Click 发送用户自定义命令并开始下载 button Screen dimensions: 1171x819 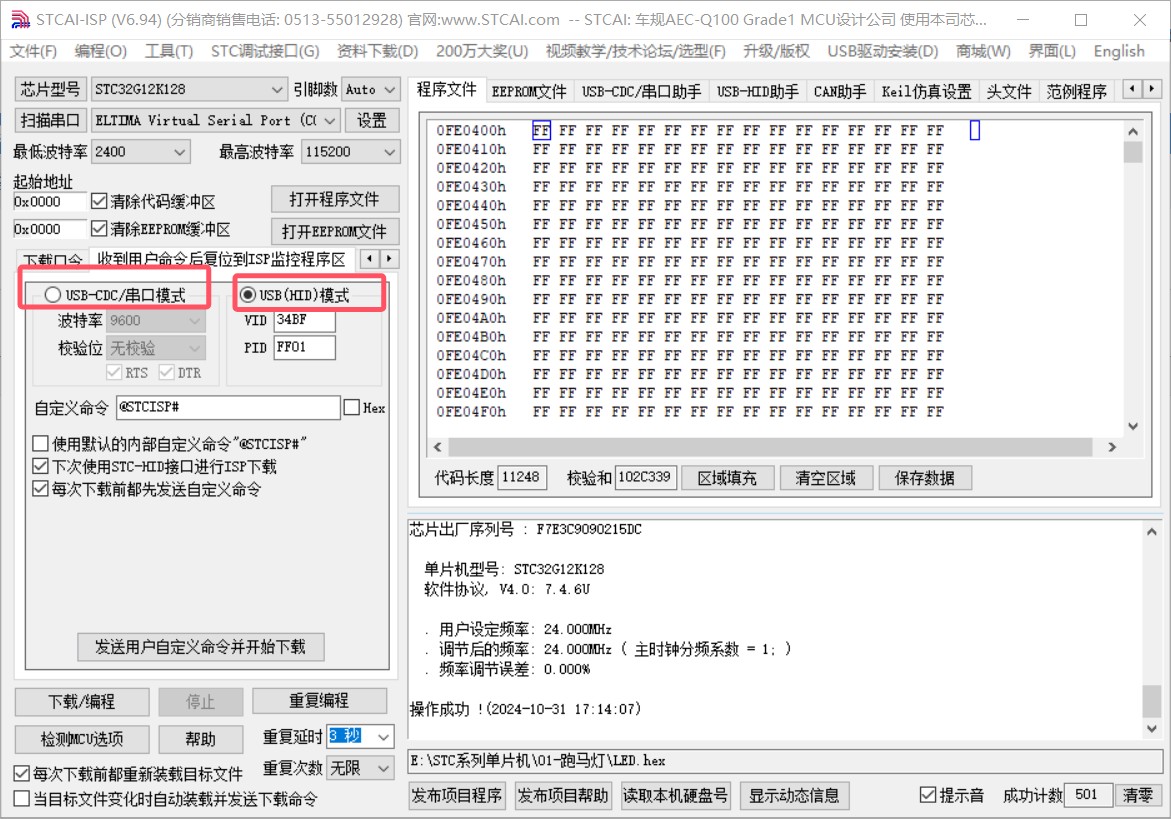200,647
